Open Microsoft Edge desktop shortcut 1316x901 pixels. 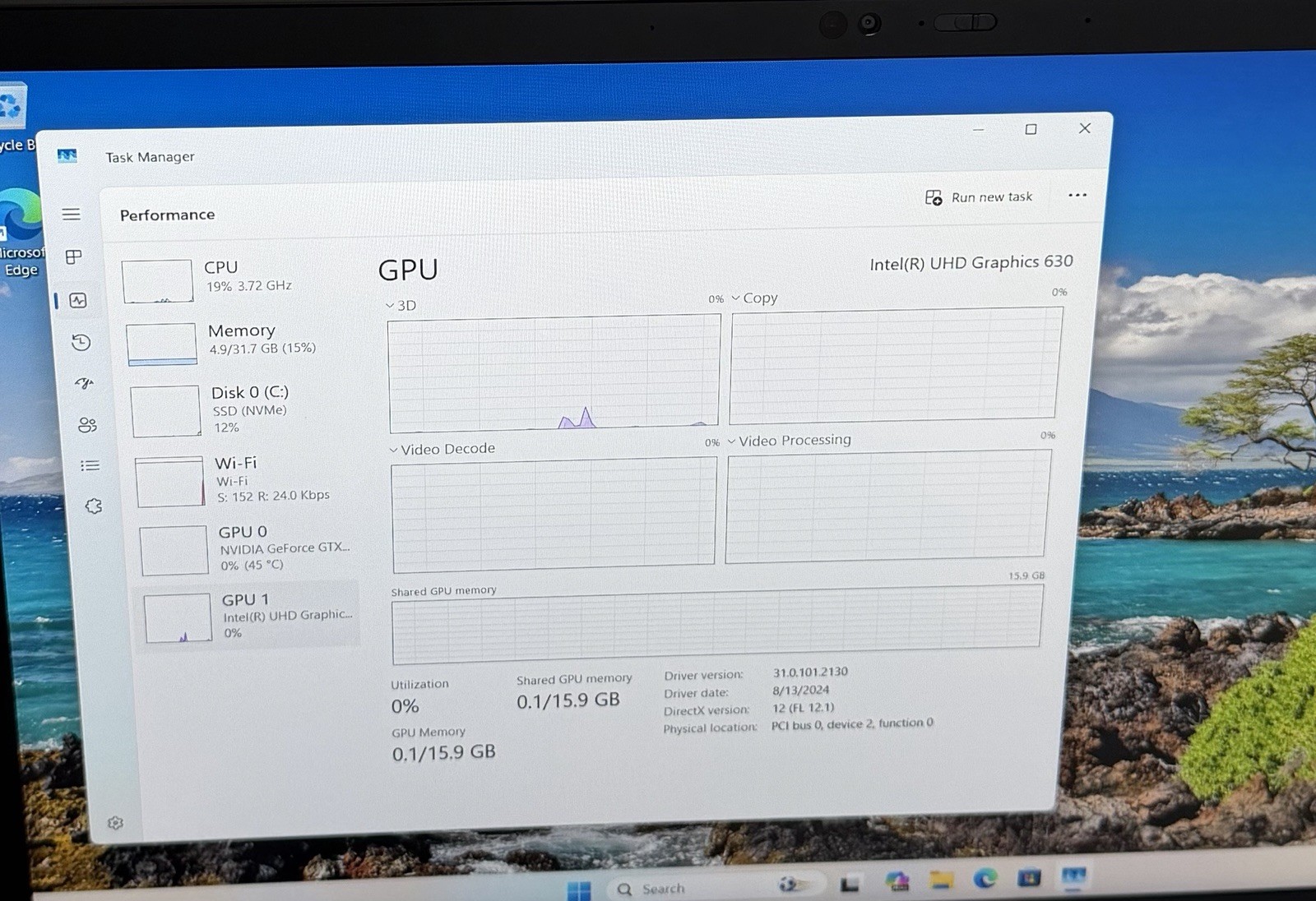(21, 234)
